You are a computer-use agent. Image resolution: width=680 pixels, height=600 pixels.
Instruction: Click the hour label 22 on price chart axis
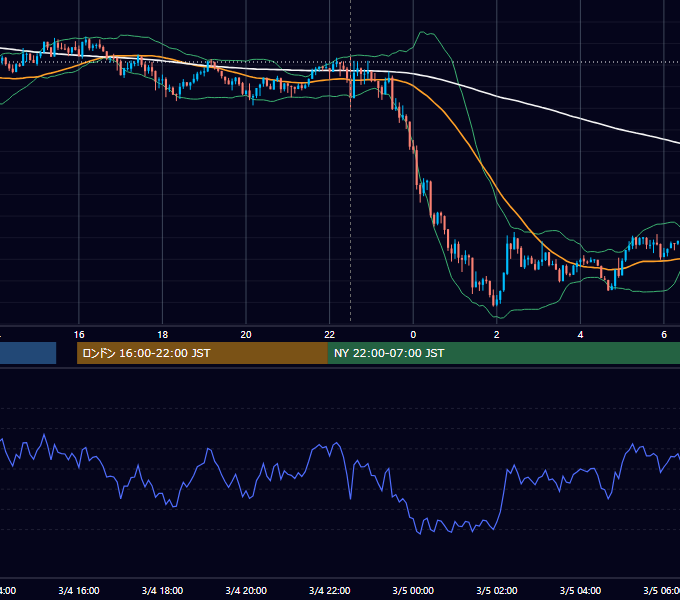(330, 335)
